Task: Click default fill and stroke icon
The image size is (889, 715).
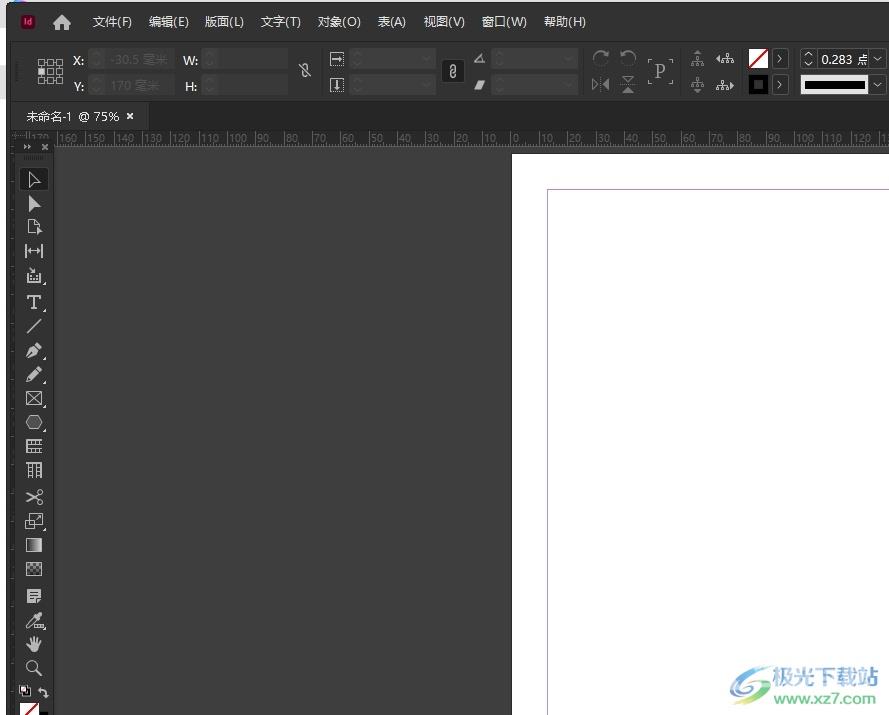Action: pos(24,691)
